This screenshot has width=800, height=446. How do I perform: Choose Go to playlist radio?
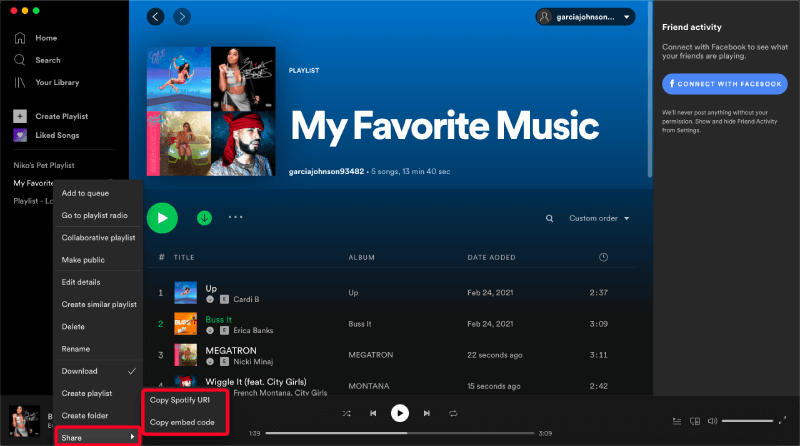97,215
